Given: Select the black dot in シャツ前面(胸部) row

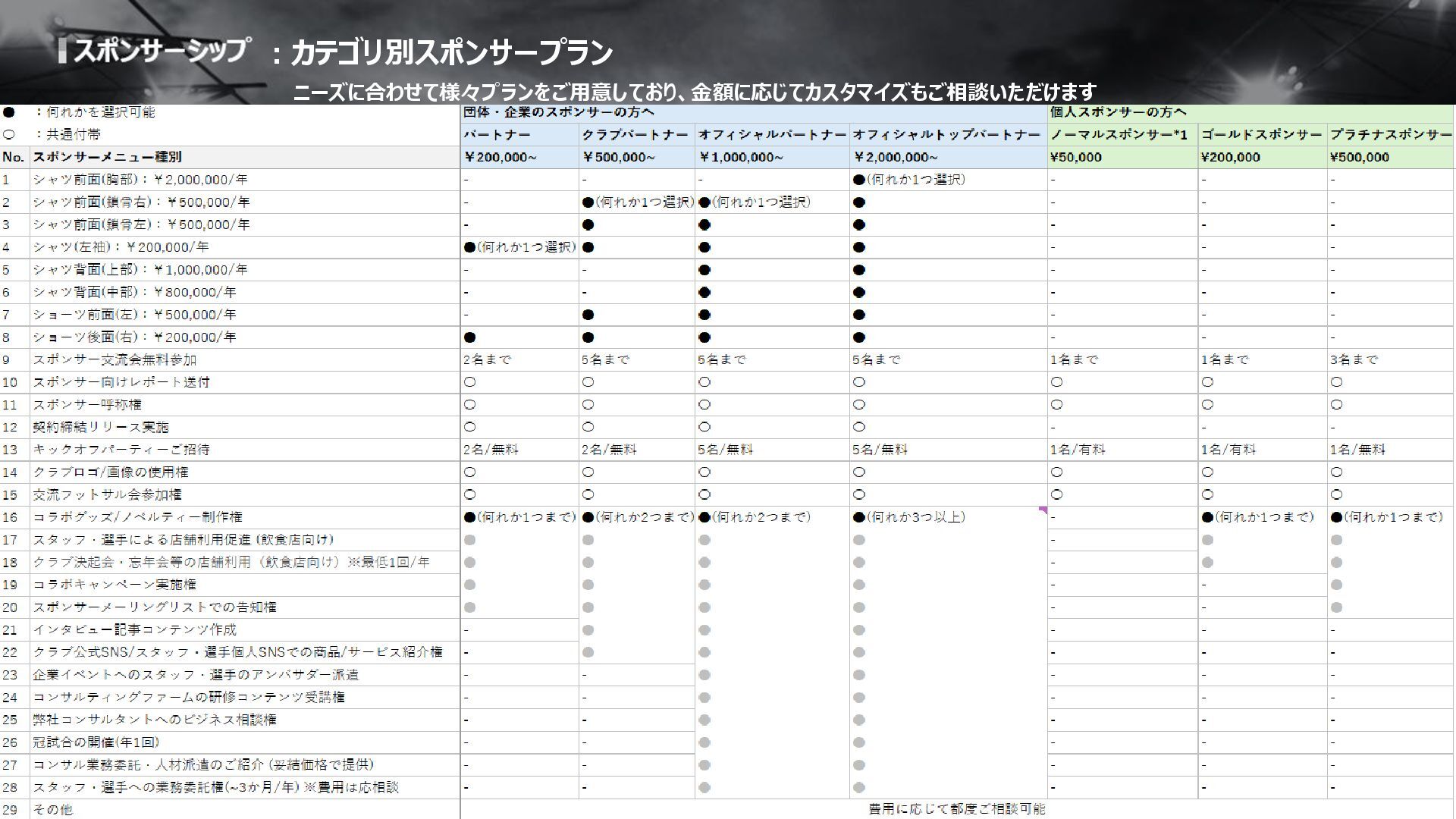Looking at the screenshot, I should [858, 180].
